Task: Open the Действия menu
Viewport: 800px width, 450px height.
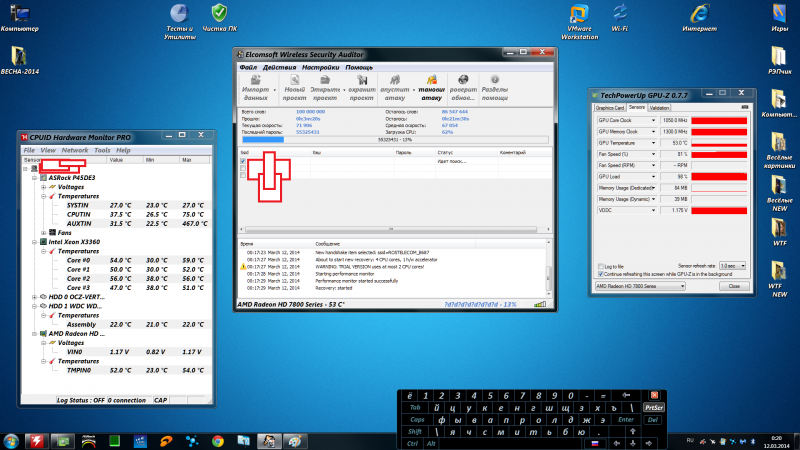Action: (279, 67)
